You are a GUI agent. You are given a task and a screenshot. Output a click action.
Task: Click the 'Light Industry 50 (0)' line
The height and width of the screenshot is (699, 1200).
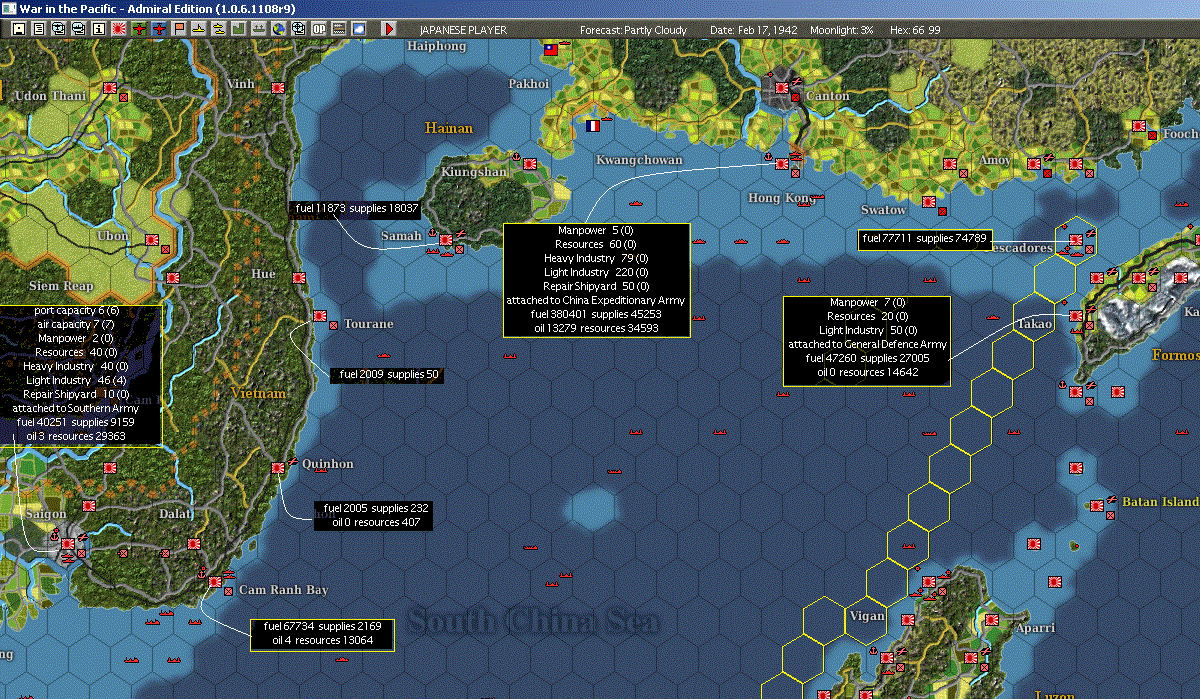tap(867, 331)
